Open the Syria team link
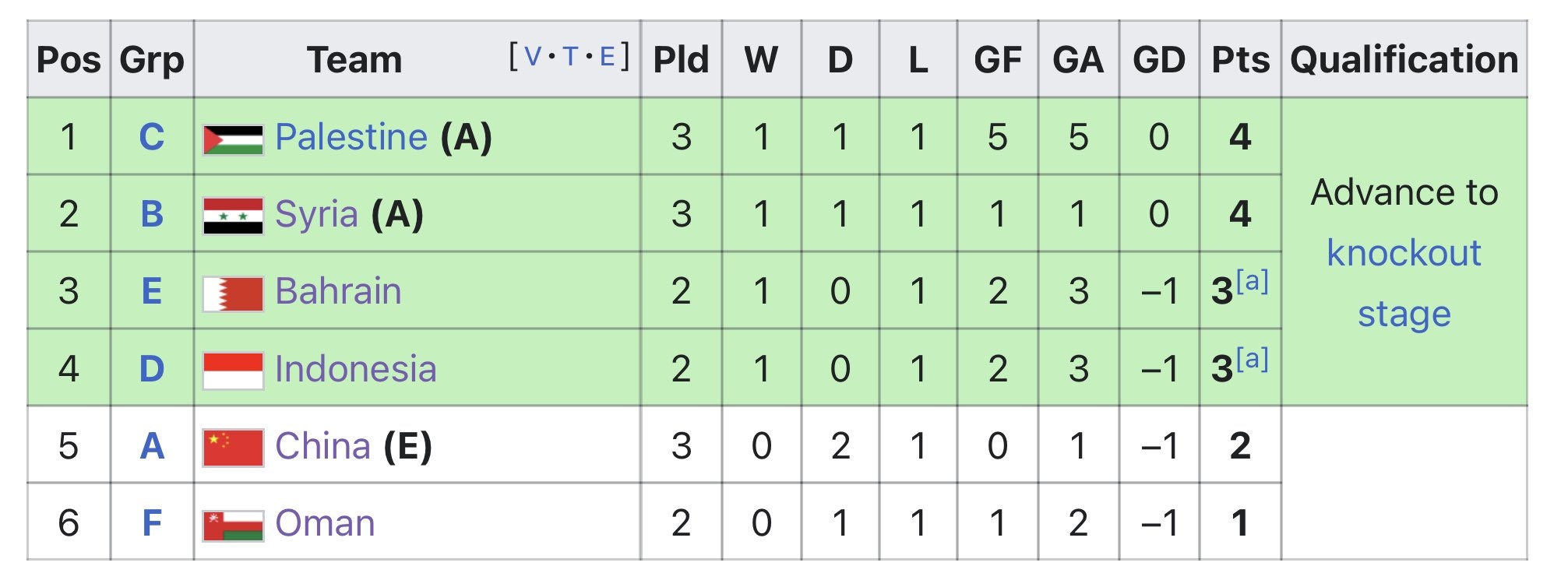The height and width of the screenshot is (580, 1568). click(x=316, y=214)
